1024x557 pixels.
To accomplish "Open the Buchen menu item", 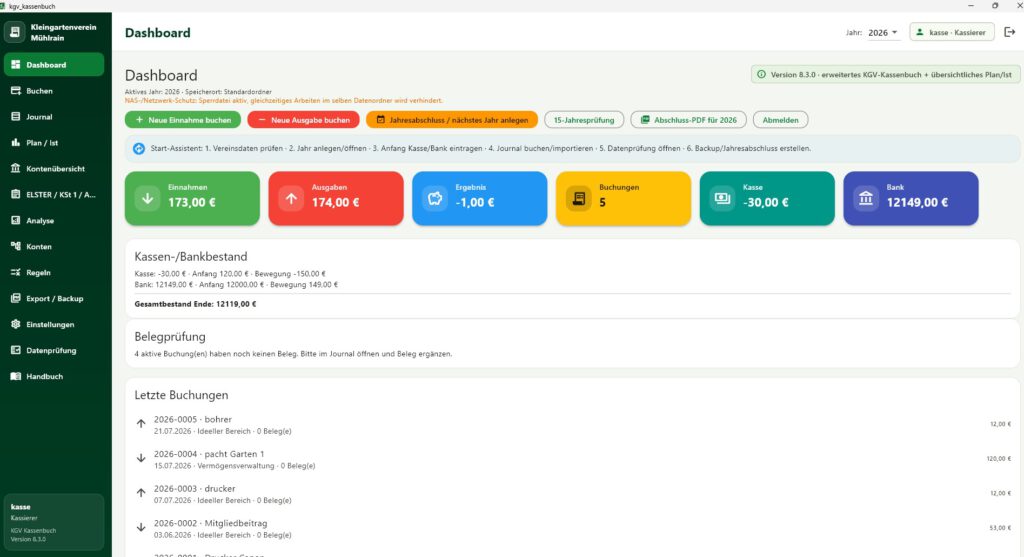I will (54, 91).
